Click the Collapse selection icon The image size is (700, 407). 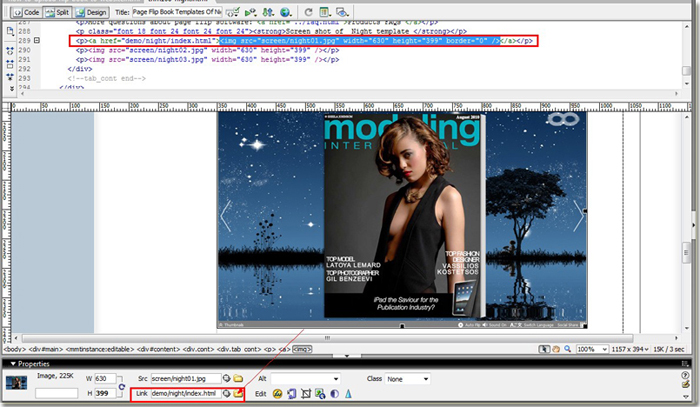click(x=10, y=64)
